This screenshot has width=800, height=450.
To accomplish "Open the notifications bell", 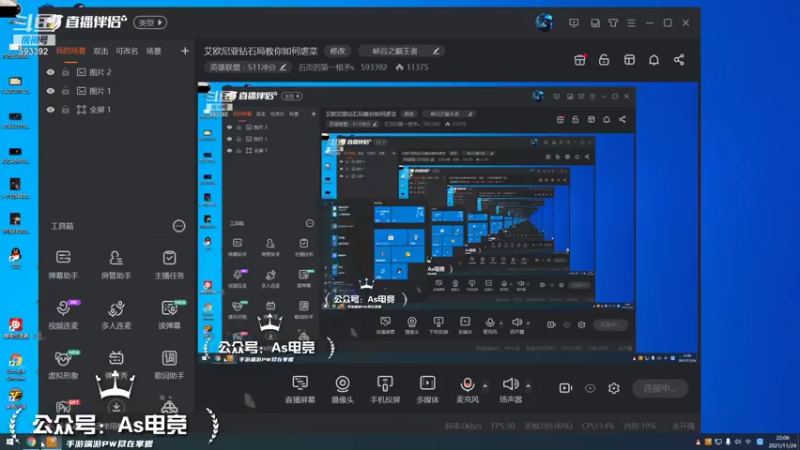I will click(x=654, y=60).
